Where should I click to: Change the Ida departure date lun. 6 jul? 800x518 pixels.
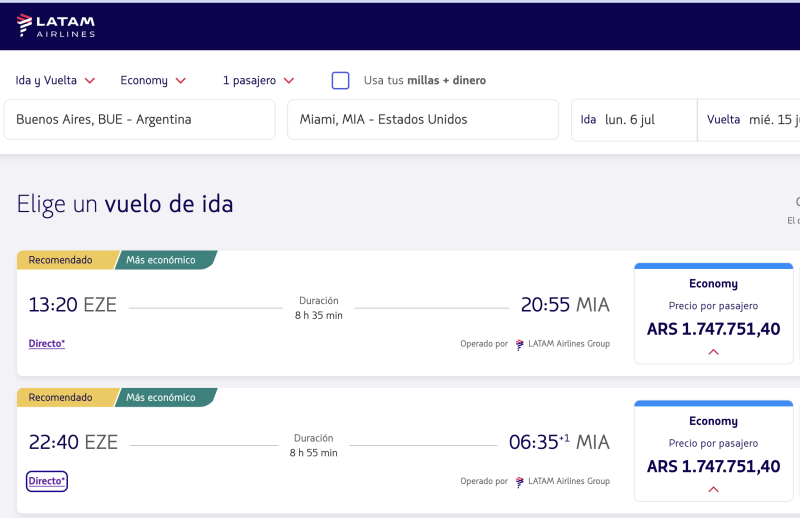[x=633, y=119]
